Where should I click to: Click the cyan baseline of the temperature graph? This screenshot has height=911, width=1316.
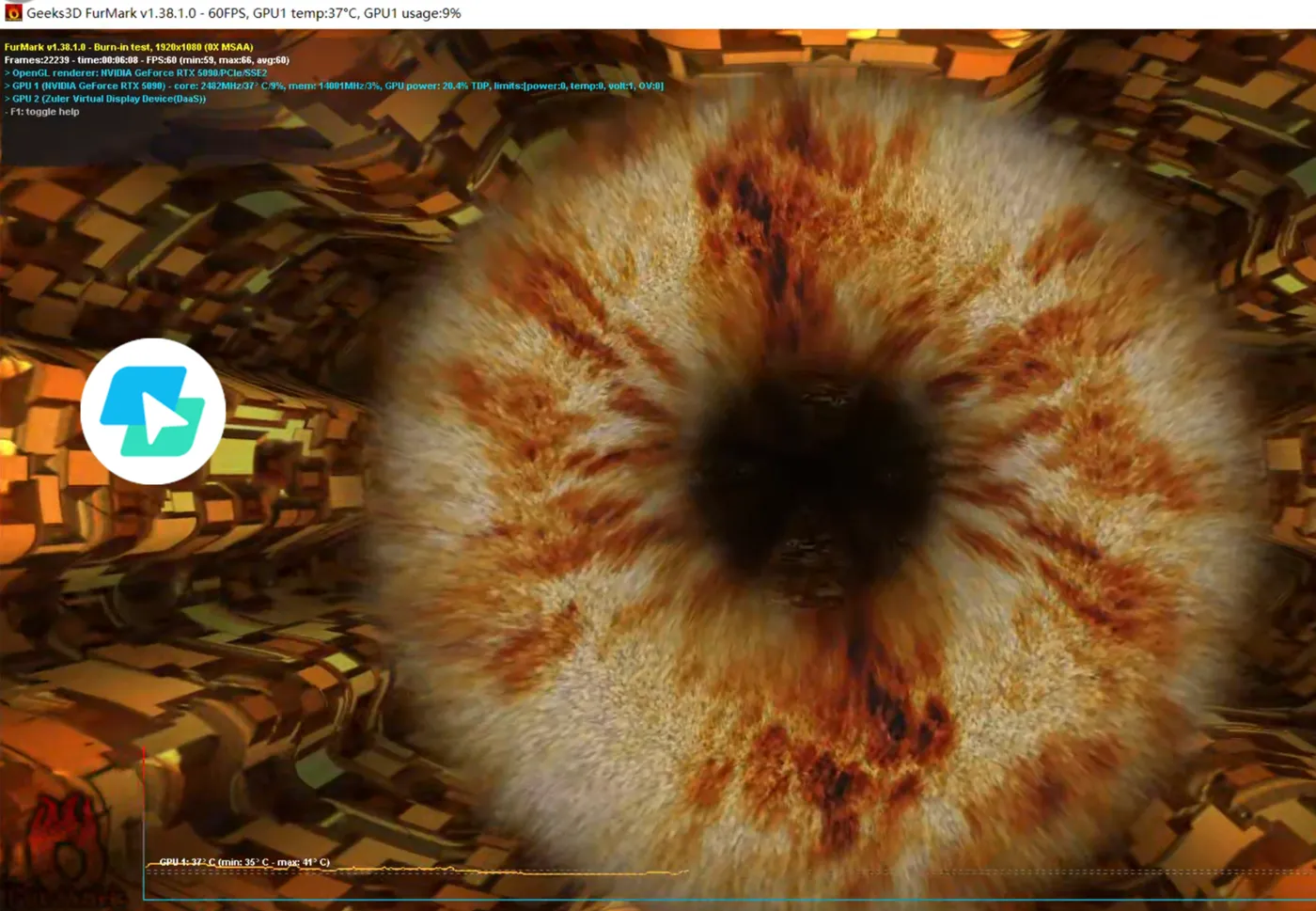(728, 900)
